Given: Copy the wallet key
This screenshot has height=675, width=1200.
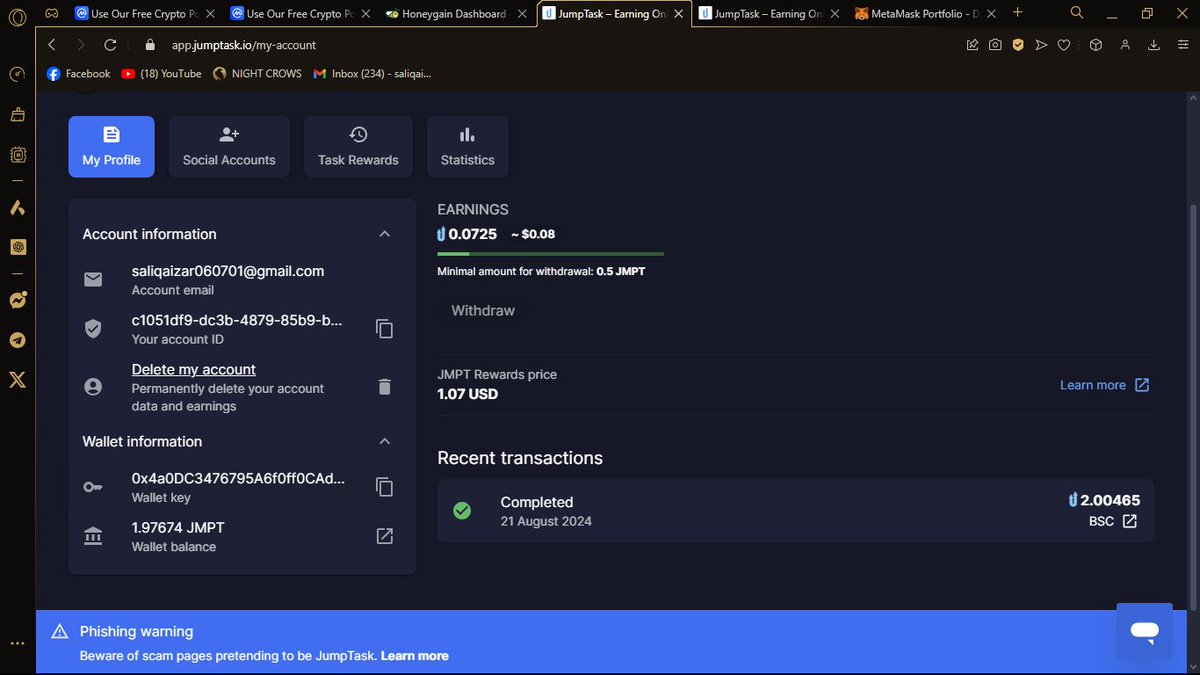Looking at the screenshot, I should click(384, 487).
